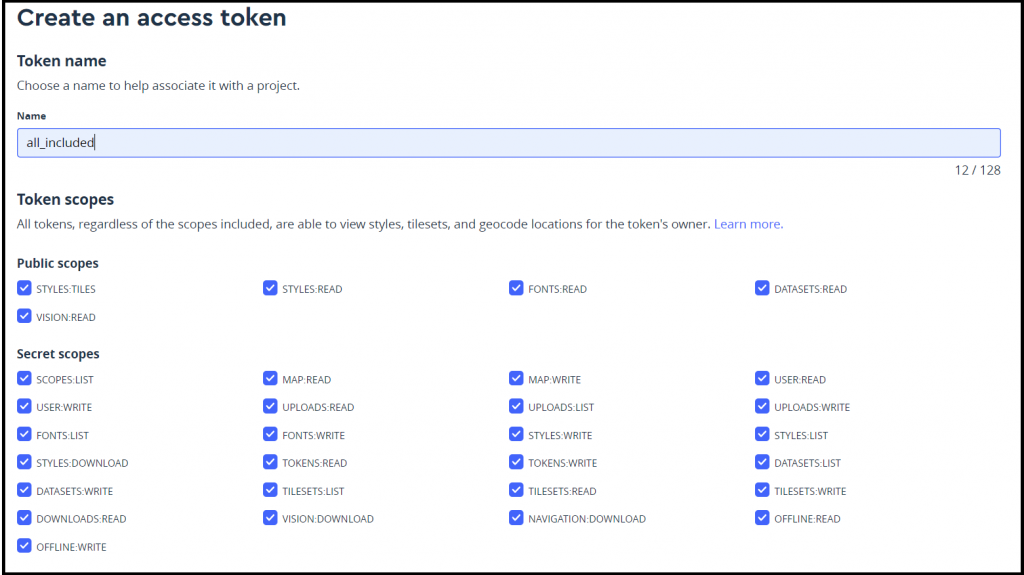The height and width of the screenshot is (575, 1024).
Task: Uncheck the STYLES:READ public scope
Action: [270, 288]
